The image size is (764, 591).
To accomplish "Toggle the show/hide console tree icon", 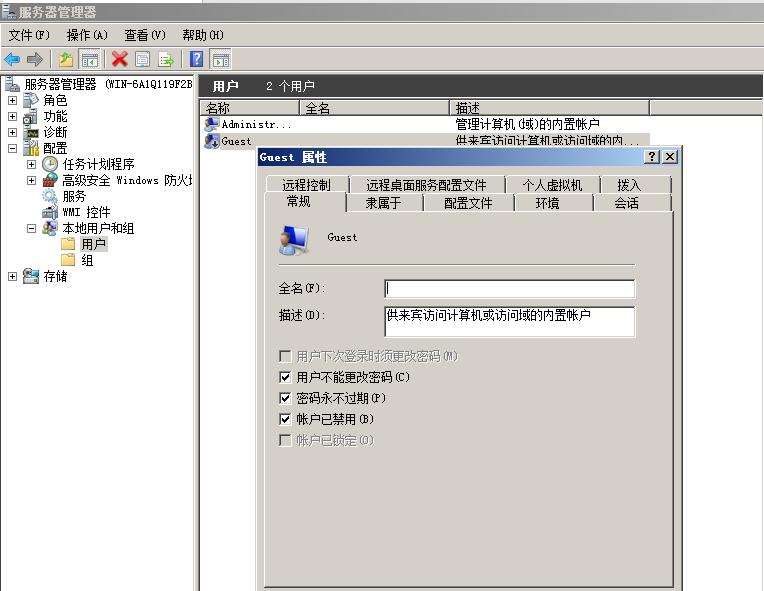I will coord(90,59).
